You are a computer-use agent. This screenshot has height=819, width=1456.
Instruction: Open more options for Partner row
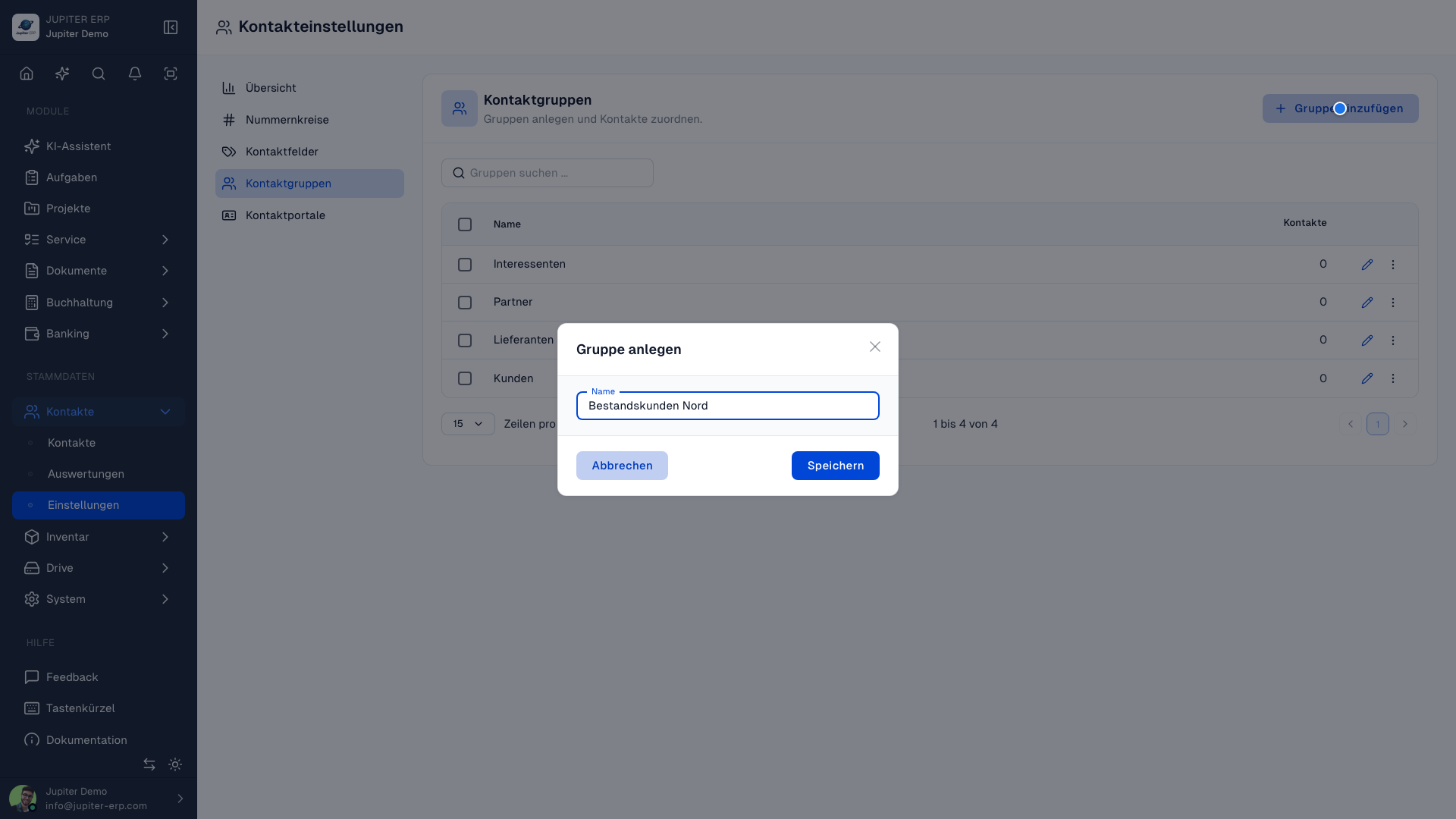[x=1393, y=303]
